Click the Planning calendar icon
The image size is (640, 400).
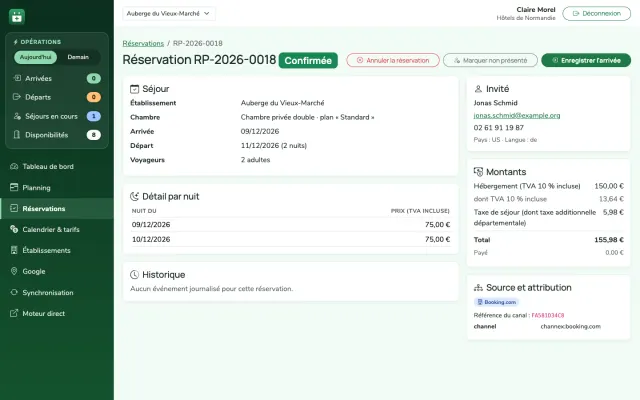[14, 187]
